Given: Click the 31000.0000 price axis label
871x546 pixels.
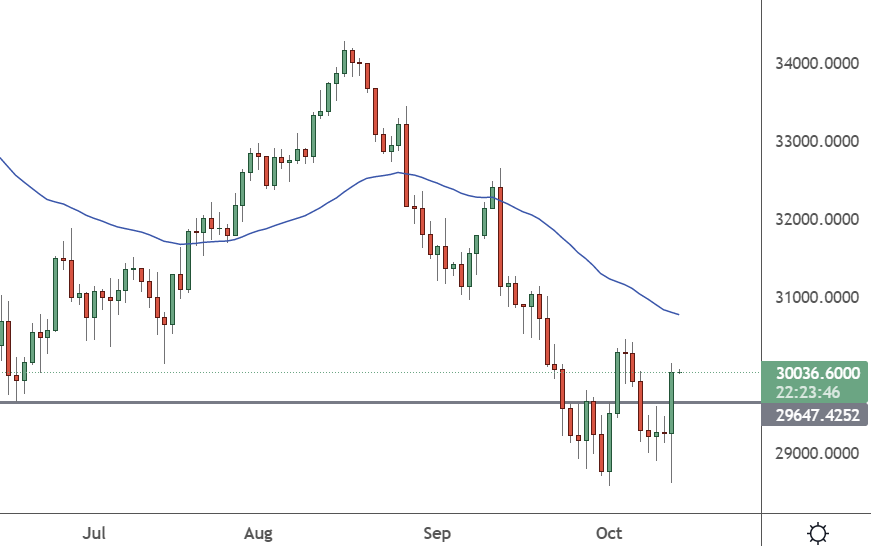Looking at the screenshot, I should click(x=818, y=298).
